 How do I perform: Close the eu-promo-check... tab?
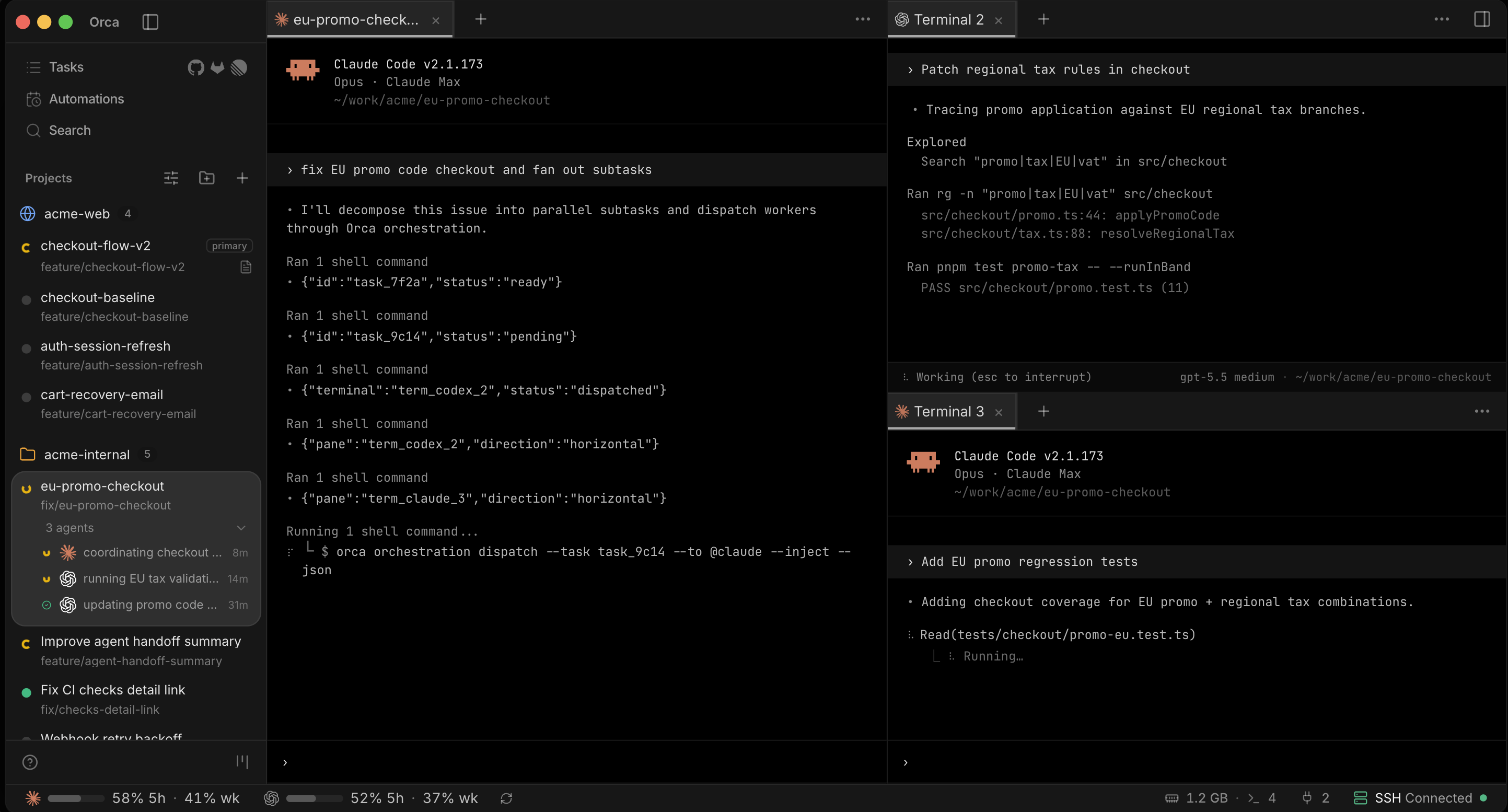pyautogui.click(x=436, y=20)
